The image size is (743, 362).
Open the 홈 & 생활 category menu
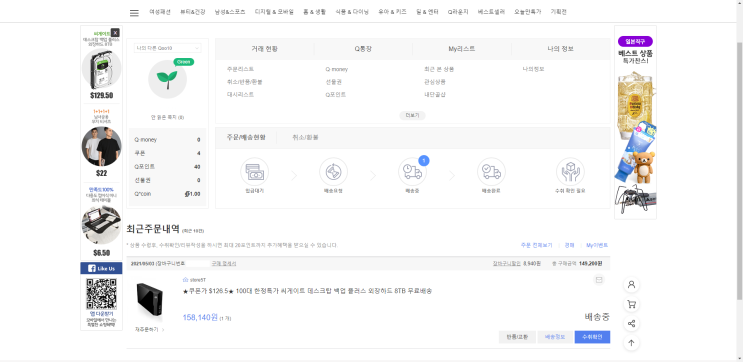coord(315,12)
